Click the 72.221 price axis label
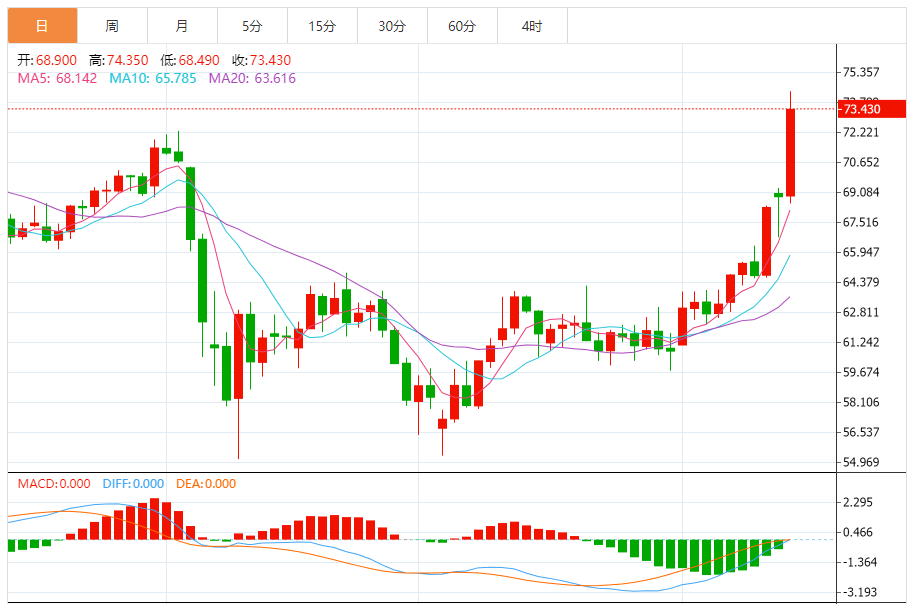 [x=861, y=132]
